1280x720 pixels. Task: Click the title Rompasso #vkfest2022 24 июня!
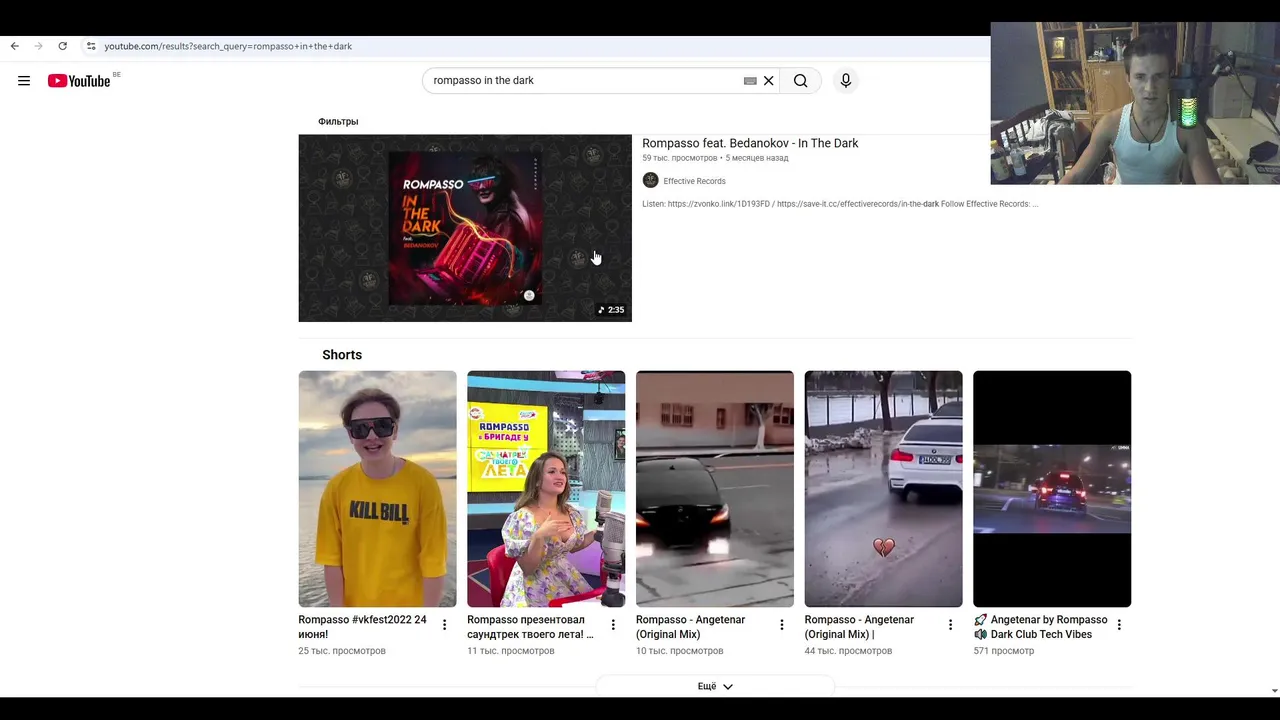(362, 627)
